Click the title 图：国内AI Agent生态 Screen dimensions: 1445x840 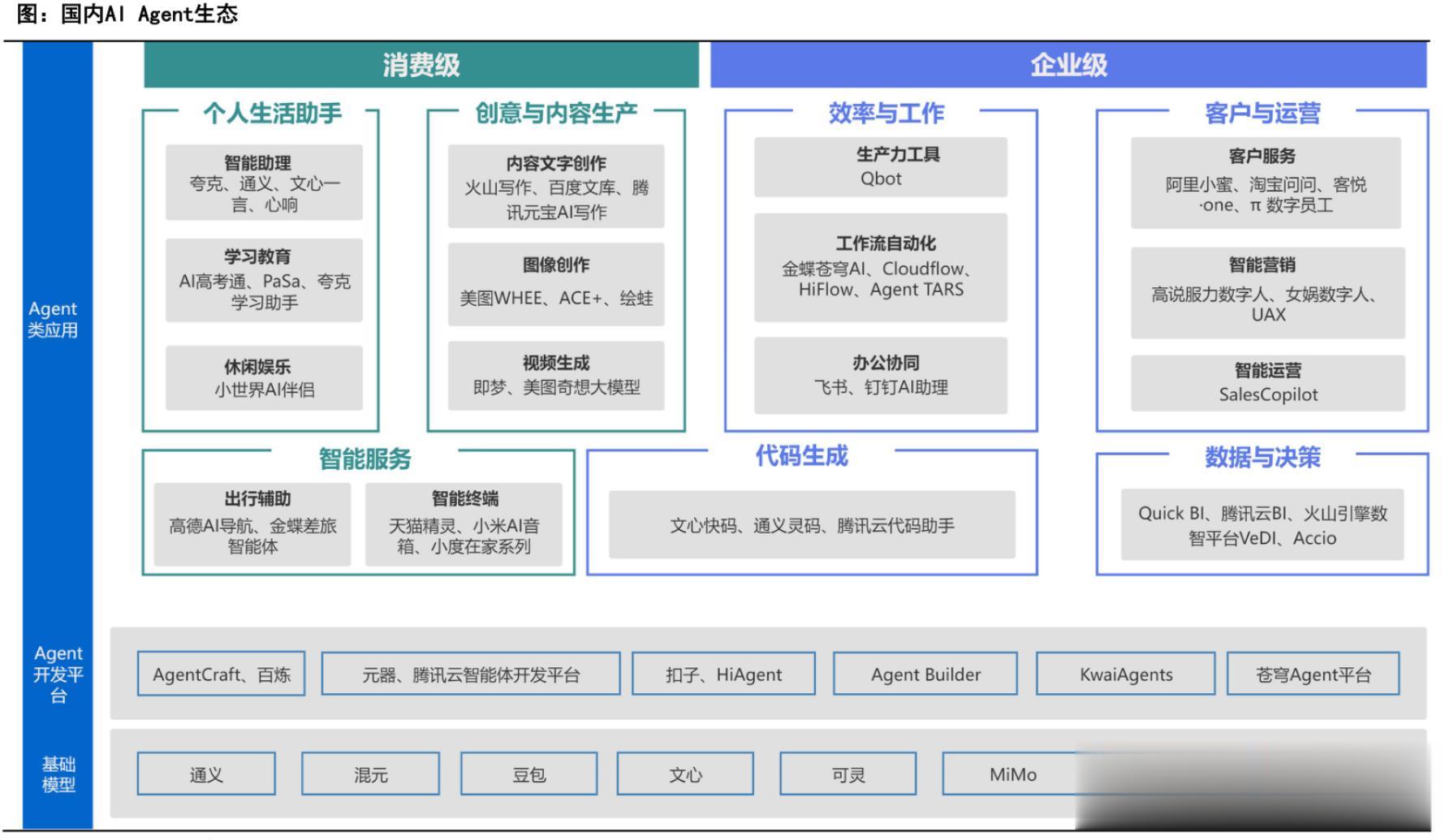(127, 14)
